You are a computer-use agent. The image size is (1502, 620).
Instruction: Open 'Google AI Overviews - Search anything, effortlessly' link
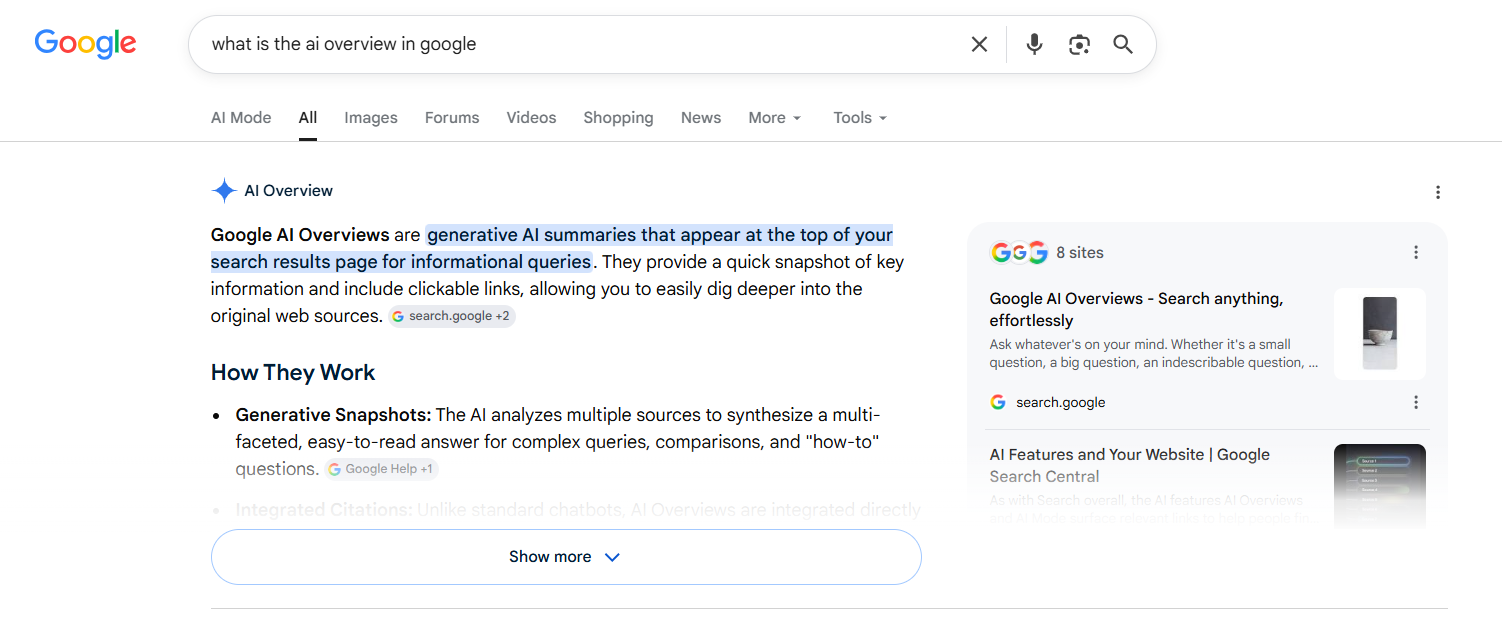click(x=1136, y=309)
